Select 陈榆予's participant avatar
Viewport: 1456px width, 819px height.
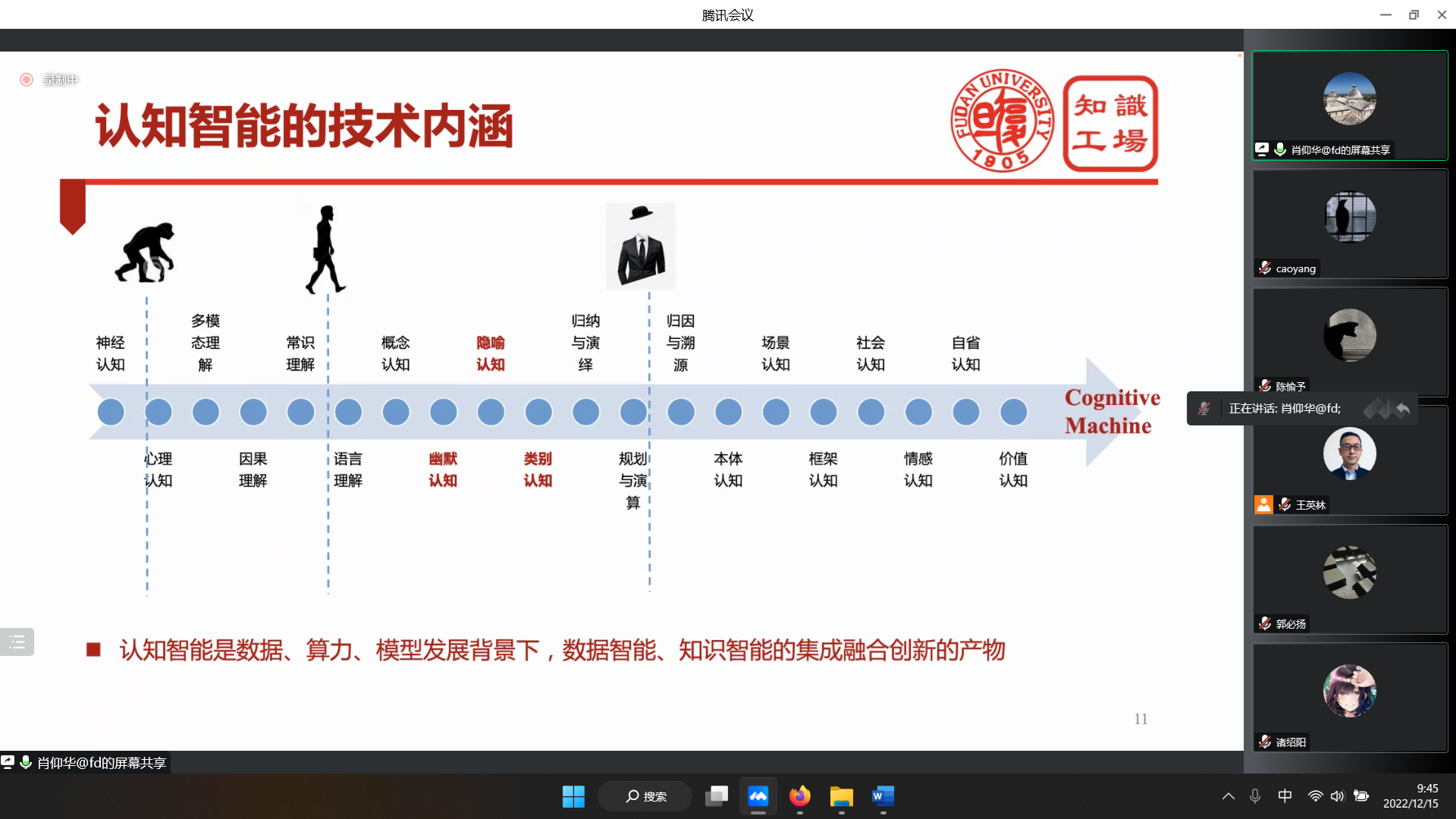click(1350, 335)
